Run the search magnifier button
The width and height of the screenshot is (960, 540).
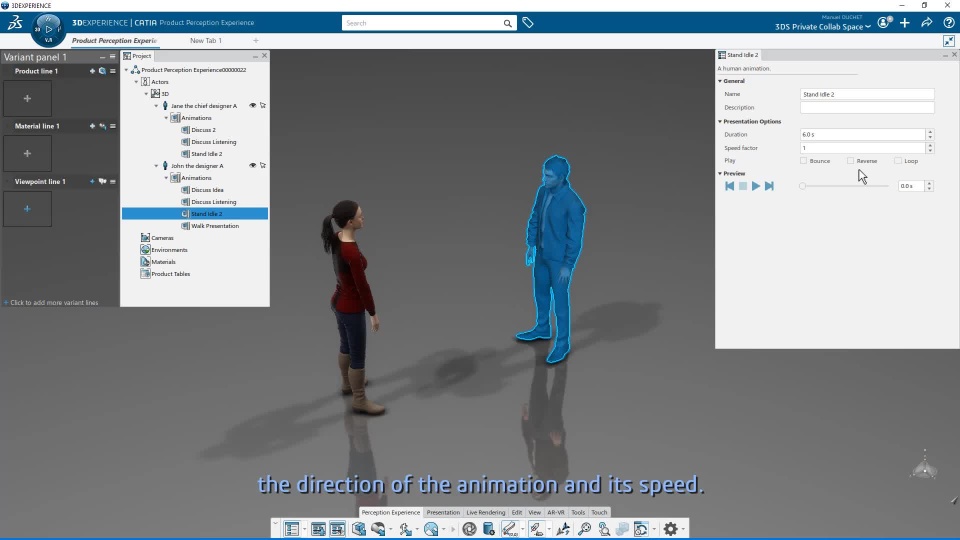point(508,23)
